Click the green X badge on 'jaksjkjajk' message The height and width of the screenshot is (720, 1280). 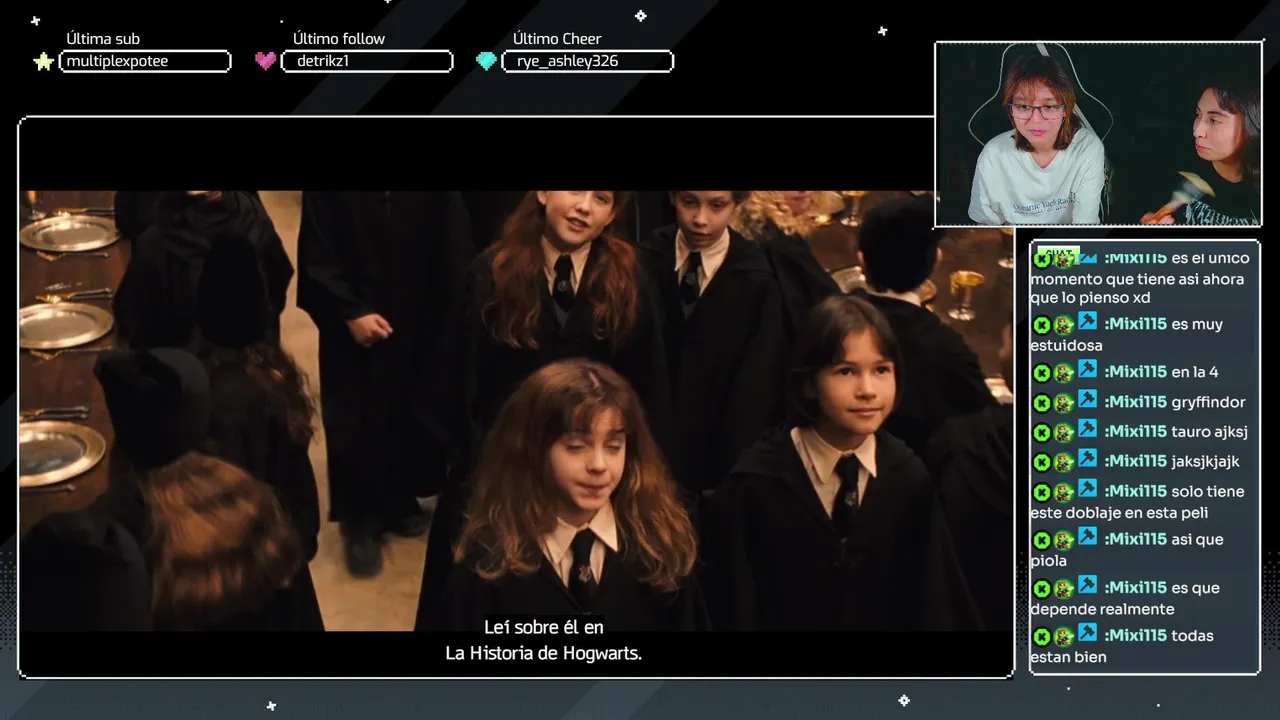click(1041, 462)
